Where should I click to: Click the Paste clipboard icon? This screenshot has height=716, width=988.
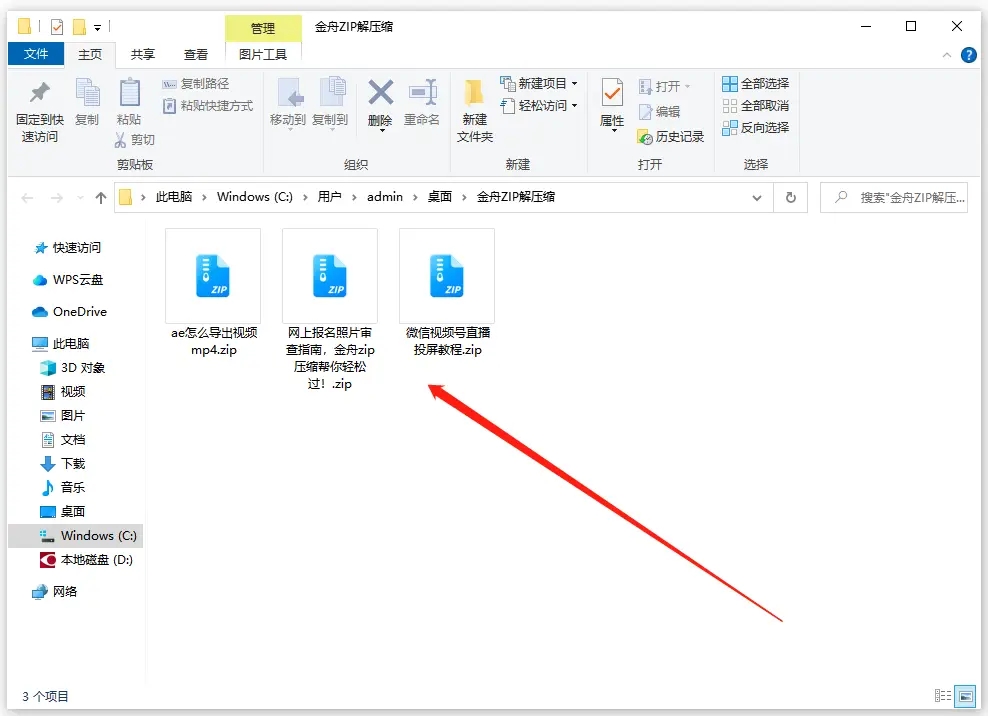click(x=129, y=93)
